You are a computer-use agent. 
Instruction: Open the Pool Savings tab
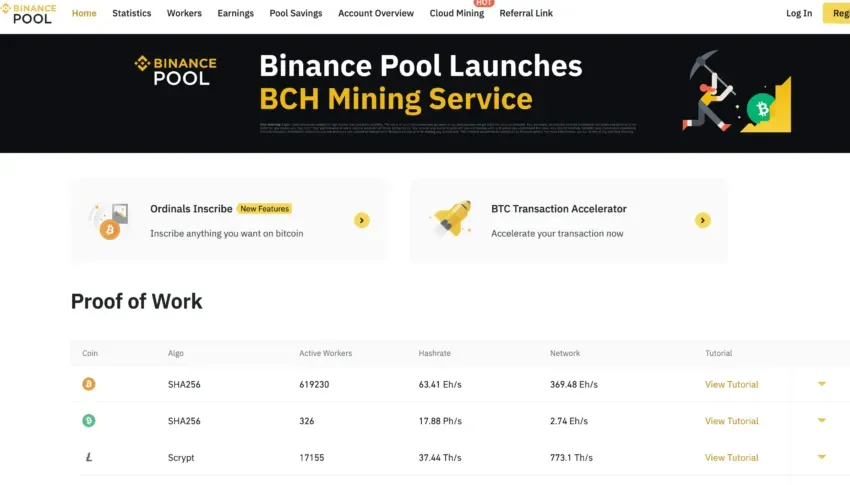click(296, 13)
